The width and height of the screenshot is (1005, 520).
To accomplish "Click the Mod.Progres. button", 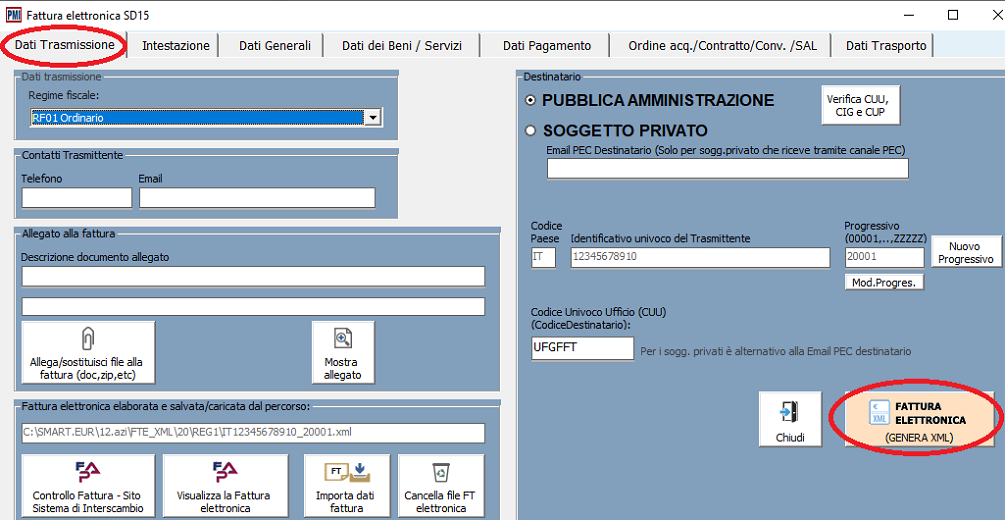I will [x=884, y=282].
